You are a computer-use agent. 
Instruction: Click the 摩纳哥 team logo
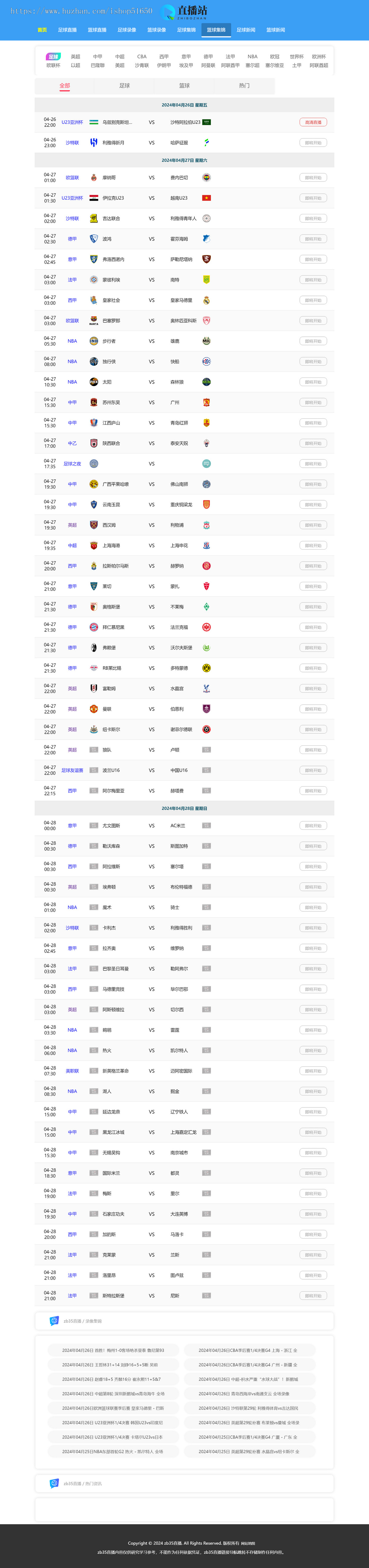coord(93,178)
